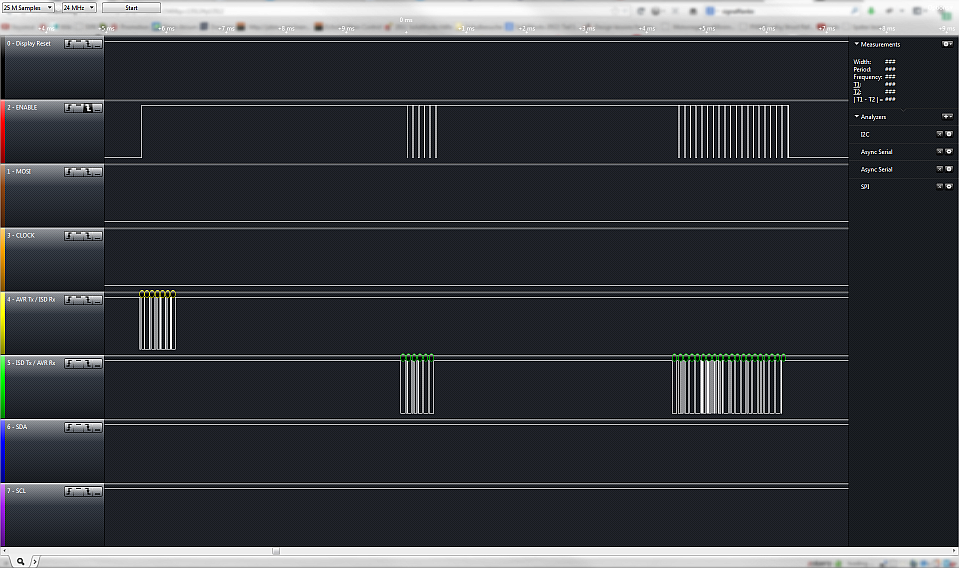This screenshot has width=959, height=568.
Task: Open settings for the SPI analyzer
Action: 949,186
